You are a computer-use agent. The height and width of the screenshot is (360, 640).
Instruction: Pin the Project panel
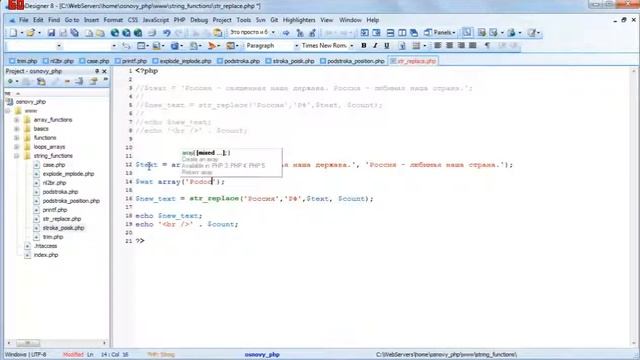click(x=97, y=71)
